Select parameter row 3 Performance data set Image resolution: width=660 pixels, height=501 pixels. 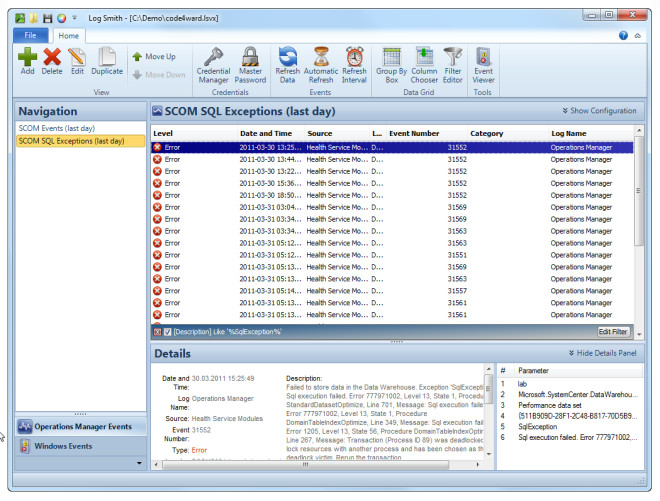tap(570, 405)
